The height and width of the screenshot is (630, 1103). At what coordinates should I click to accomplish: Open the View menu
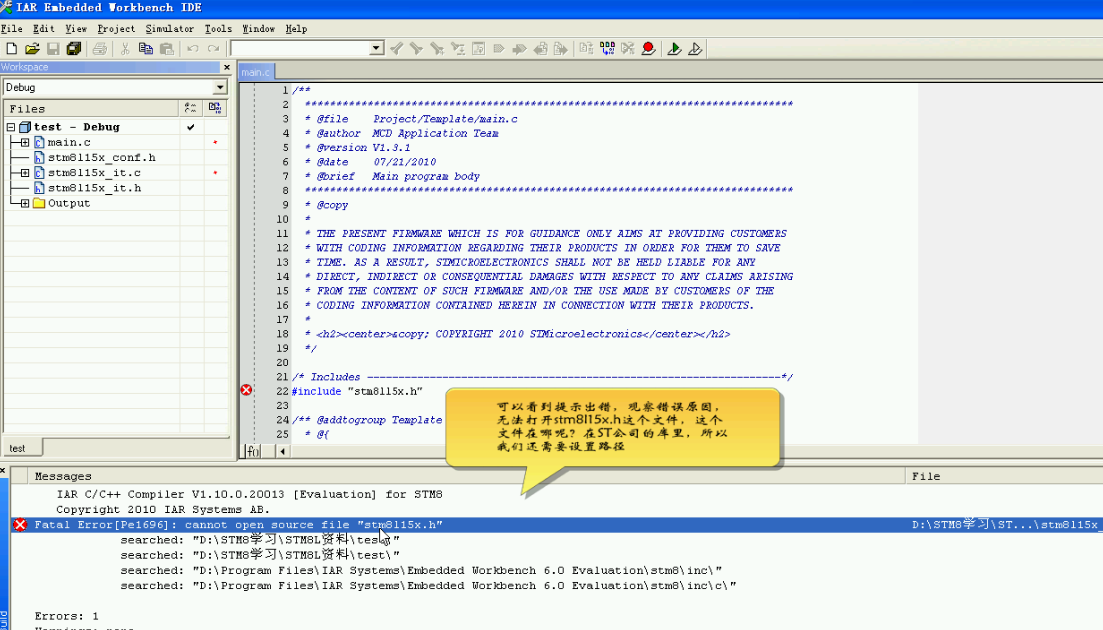[76, 29]
